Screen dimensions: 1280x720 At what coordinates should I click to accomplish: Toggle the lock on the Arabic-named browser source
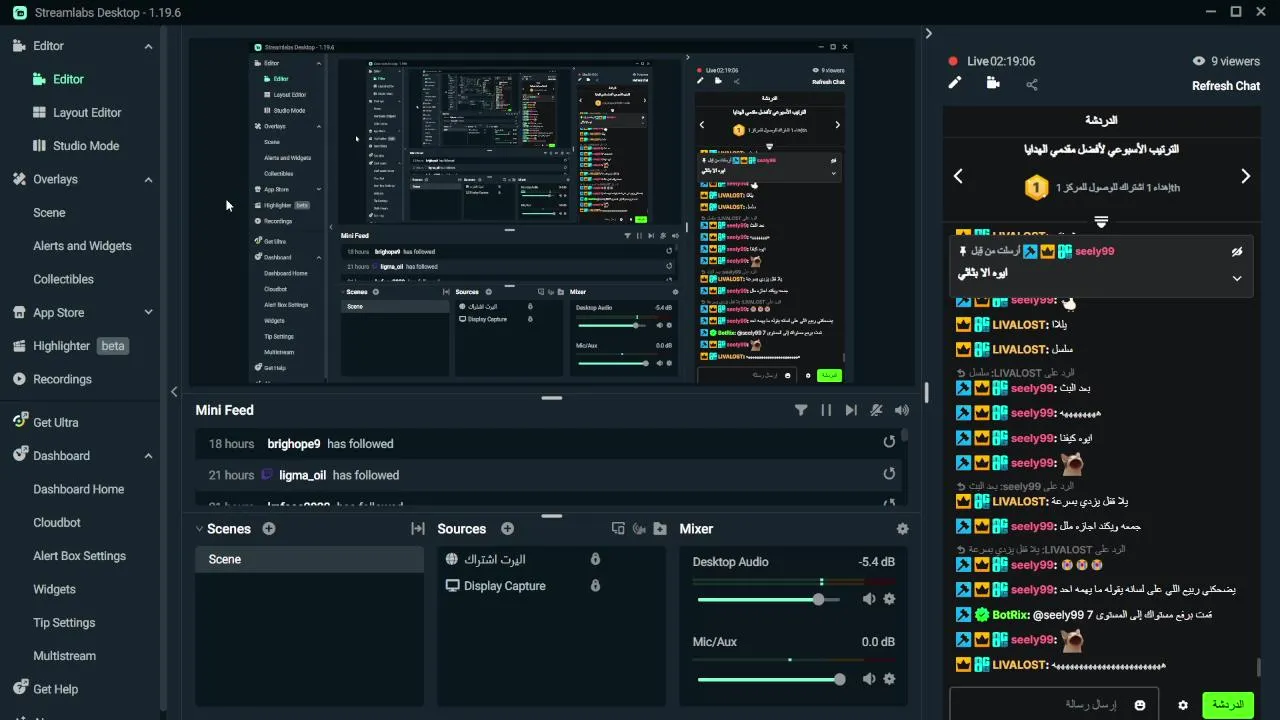(595, 559)
